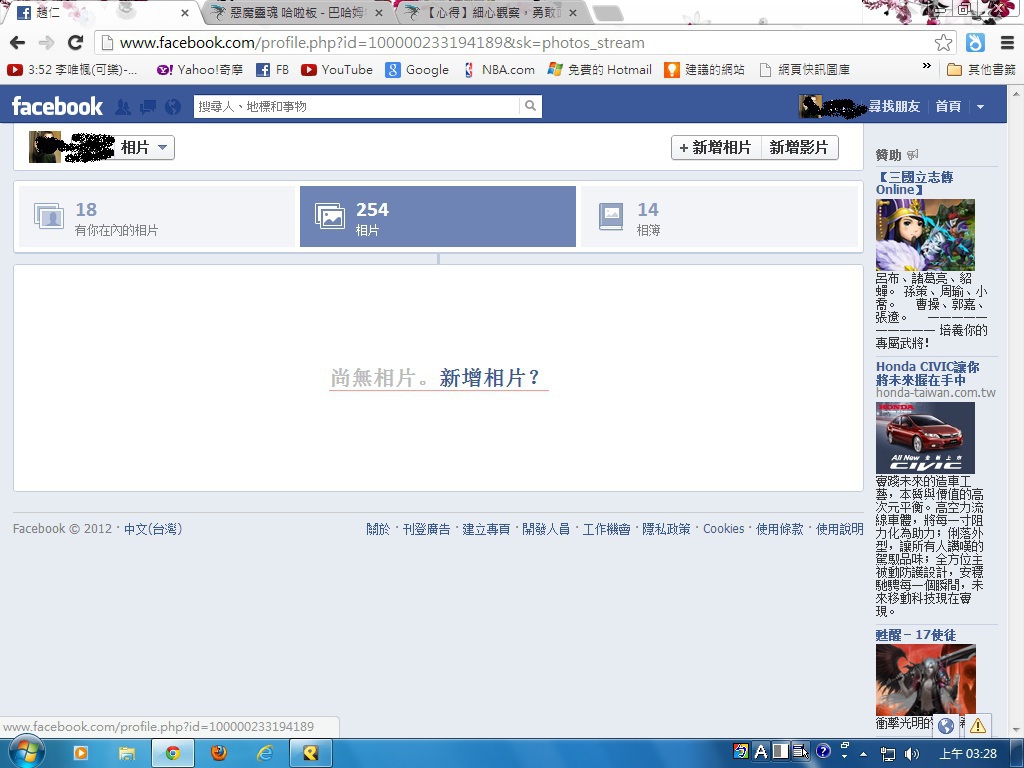The image size is (1024, 768).
Task: Click the browser forward arrow
Action: point(46,43)
